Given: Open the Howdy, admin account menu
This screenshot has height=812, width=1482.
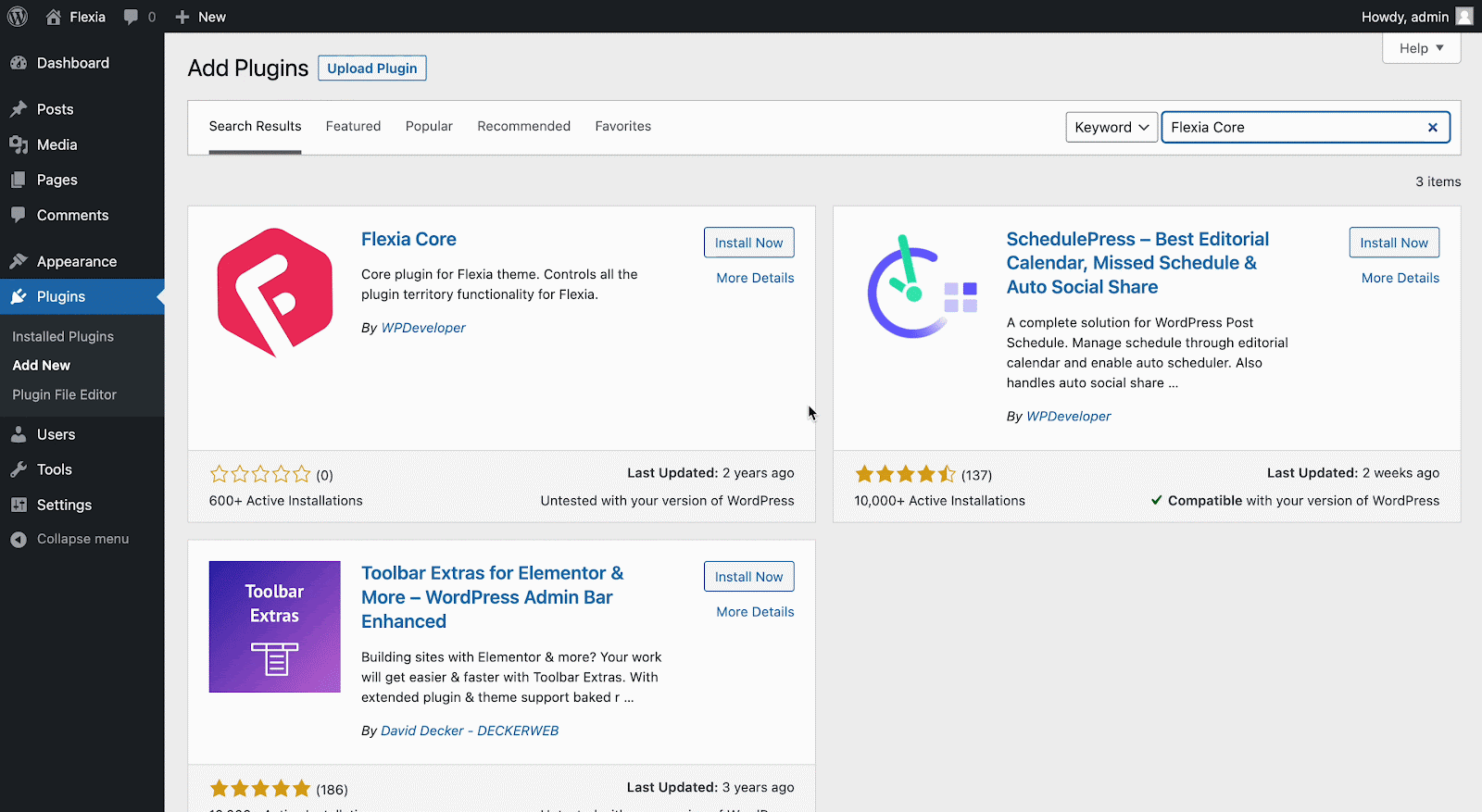Looking at the screenshot, I should [1416, 17].
